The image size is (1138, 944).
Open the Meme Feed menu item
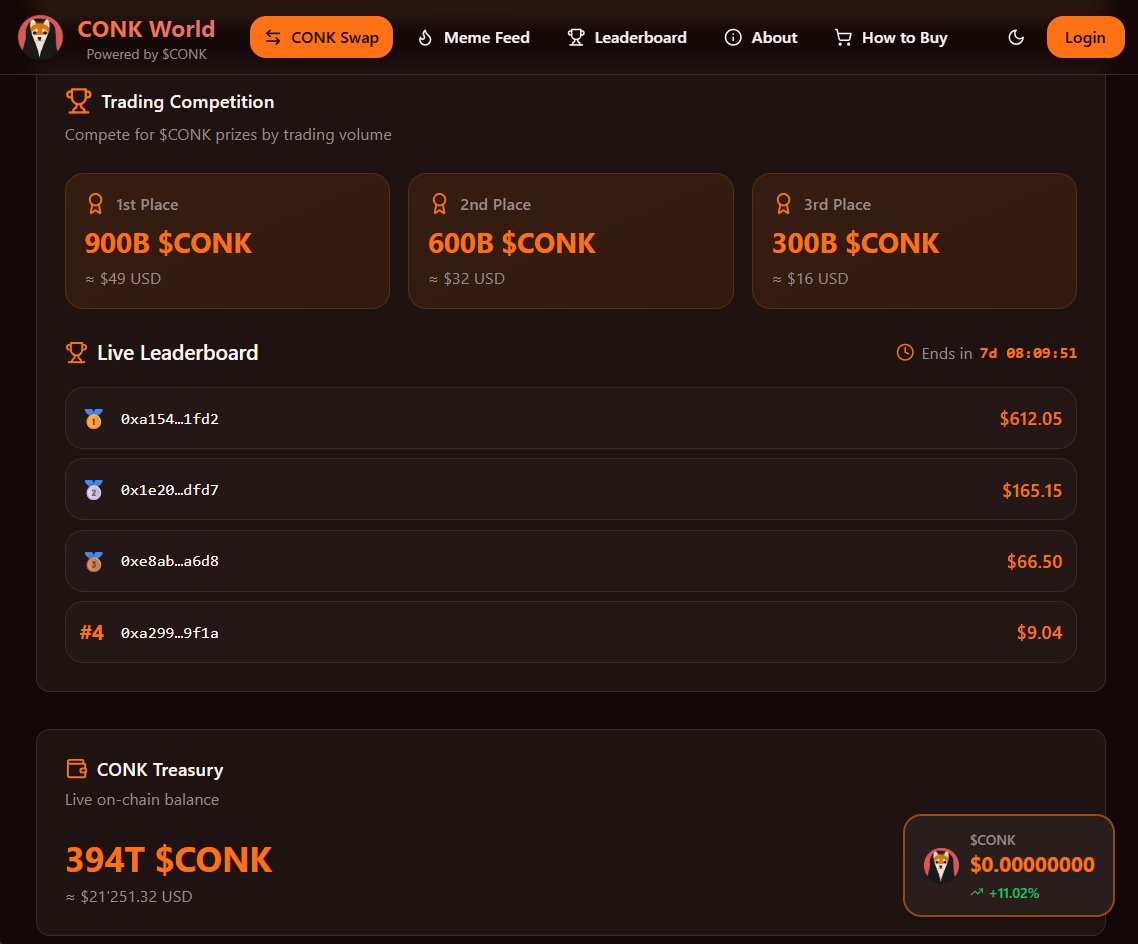click(x=474, y=38)
